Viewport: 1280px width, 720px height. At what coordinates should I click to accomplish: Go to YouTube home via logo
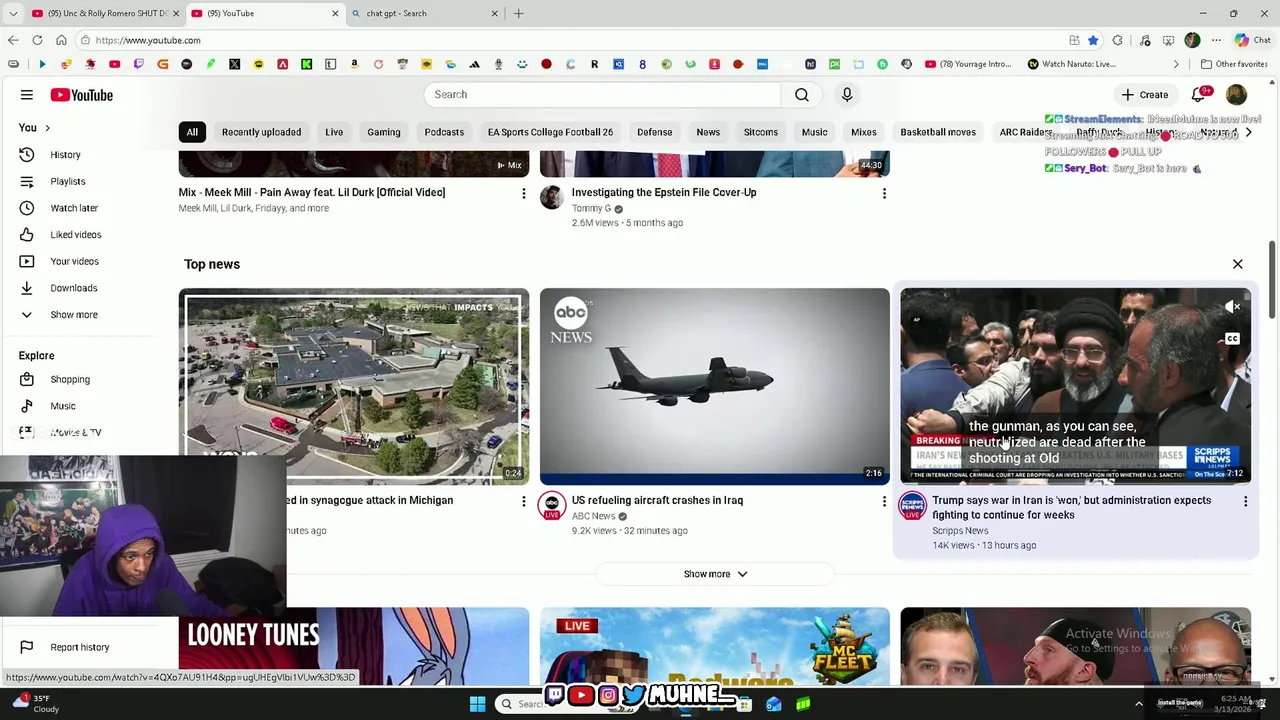click(x=81, y=95)
